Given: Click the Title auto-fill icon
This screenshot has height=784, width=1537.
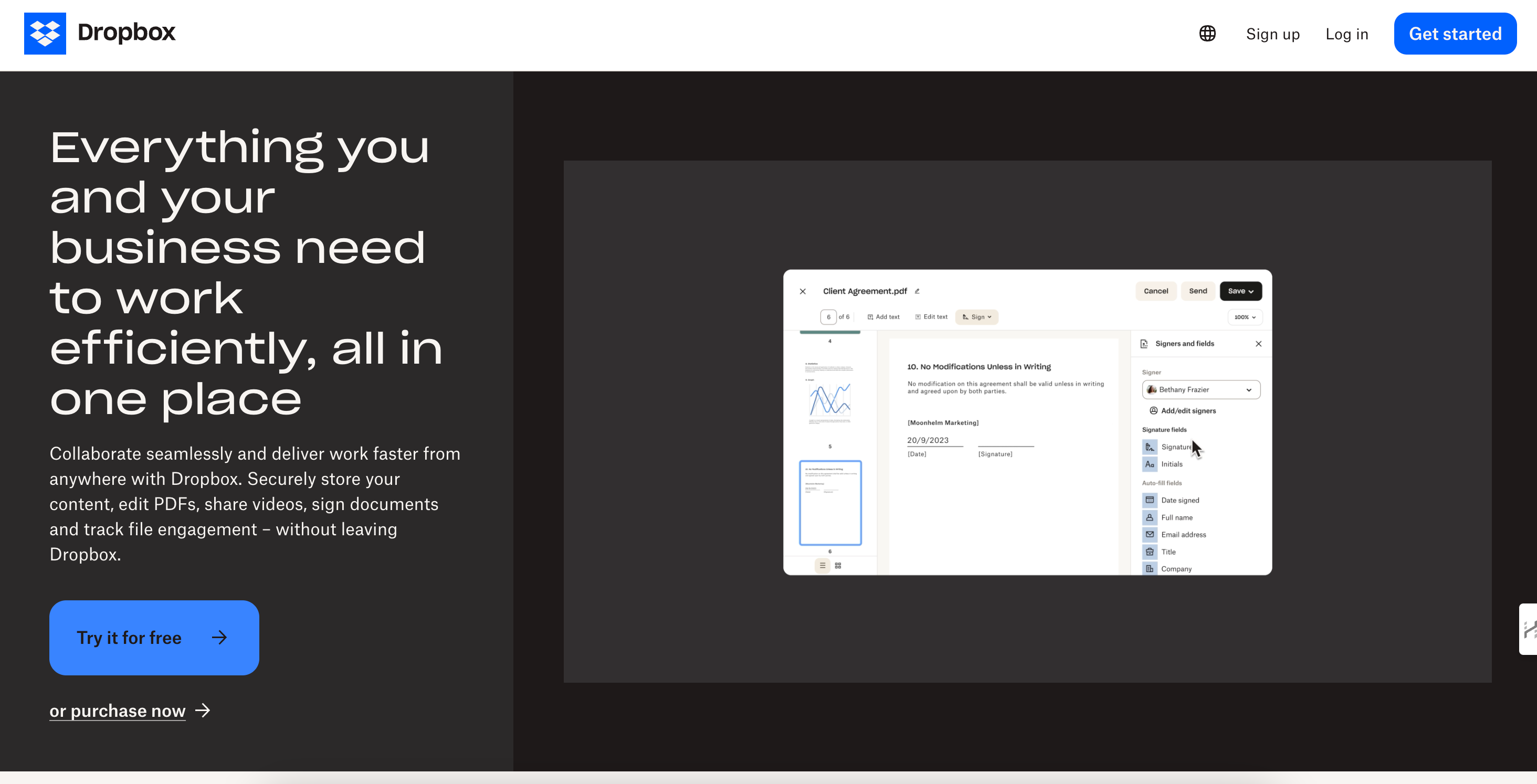Looking at the screenshot, I should click(x=1150, y=552).
